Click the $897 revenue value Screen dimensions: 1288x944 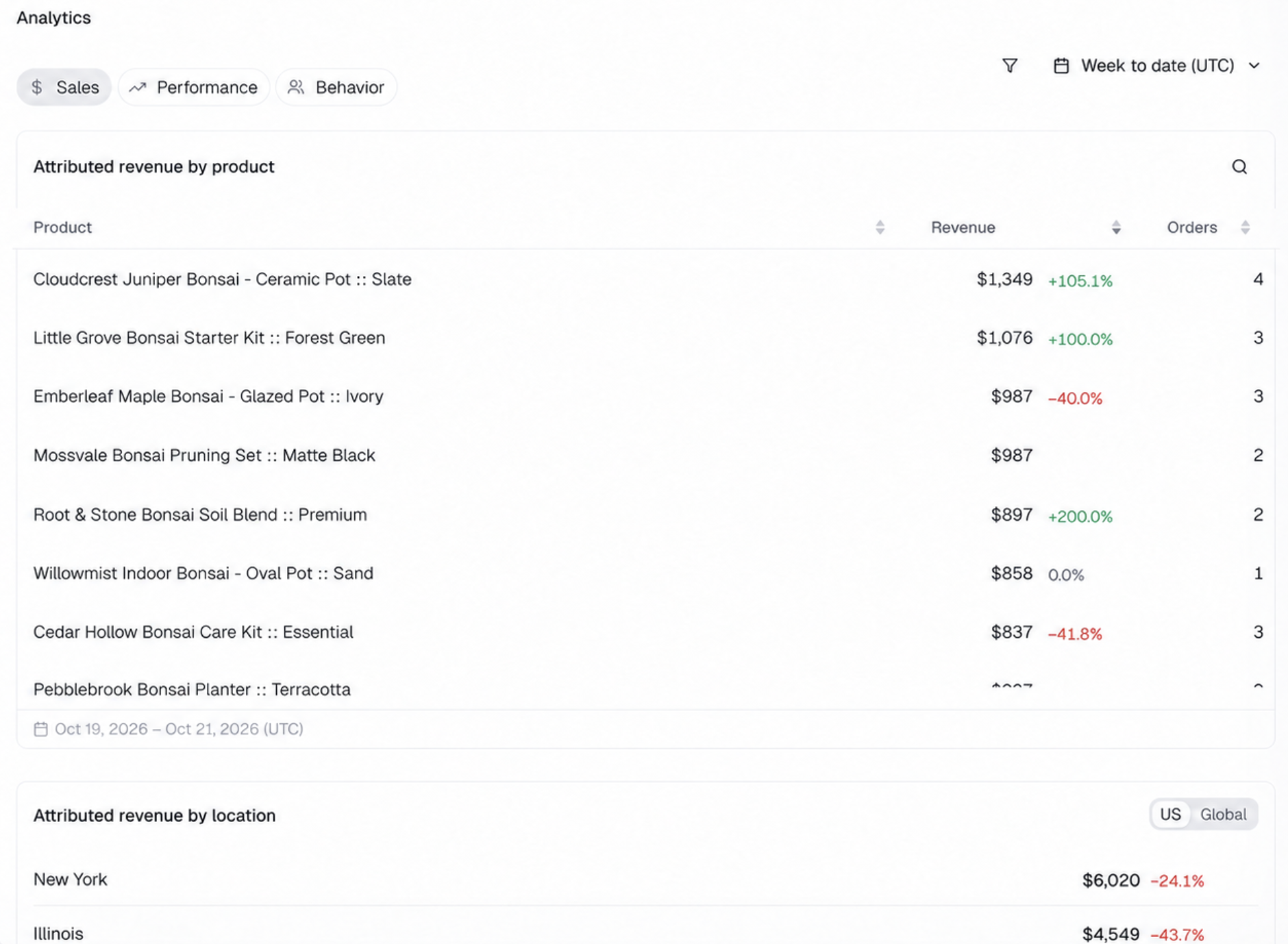1011,514
